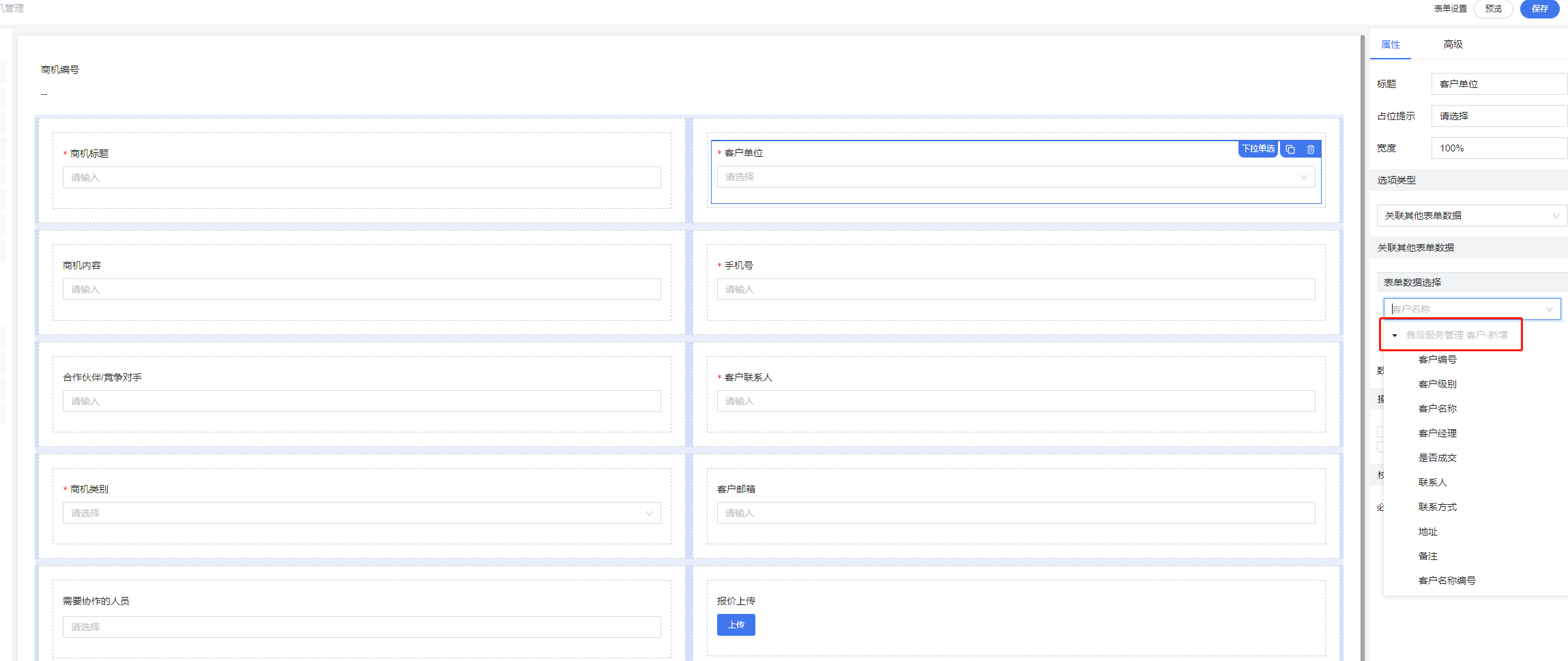1568x661 pixels.
Task: Open the 表单数据选择 dropdown arrow
Action: click(x=1549, y=309)
